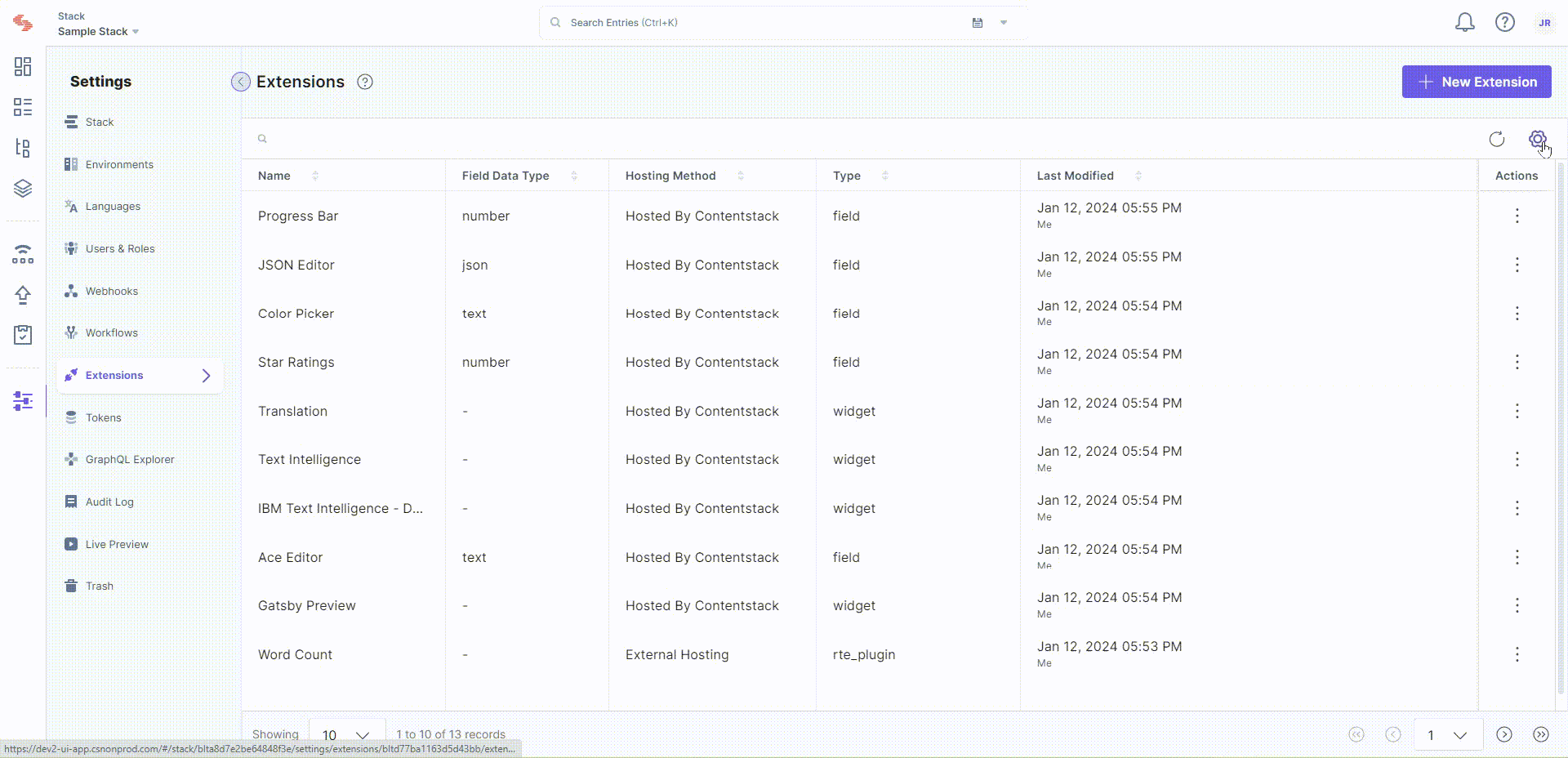The height and width of the screenshot is (758, 1568).
Task: Focus the extensions table search field
Action: pos(866,139)
